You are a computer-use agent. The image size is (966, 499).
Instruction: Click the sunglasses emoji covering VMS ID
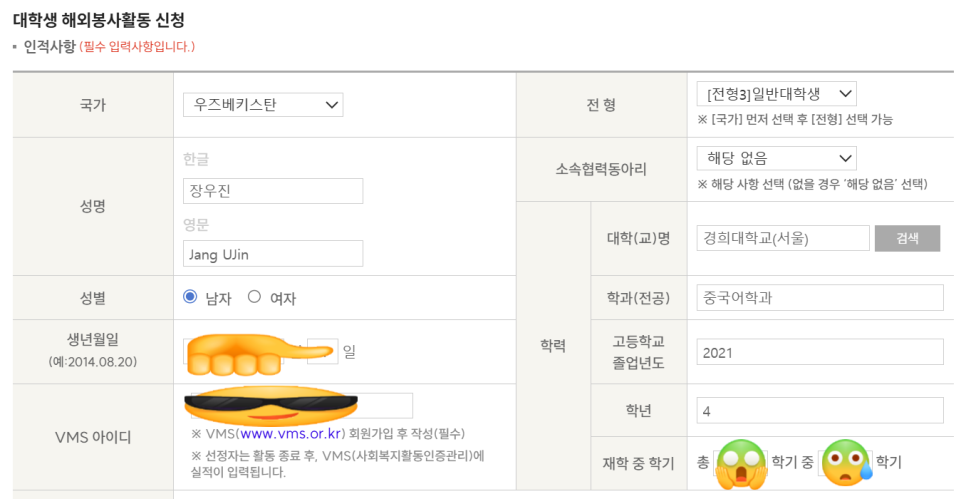tap(271, 404)
